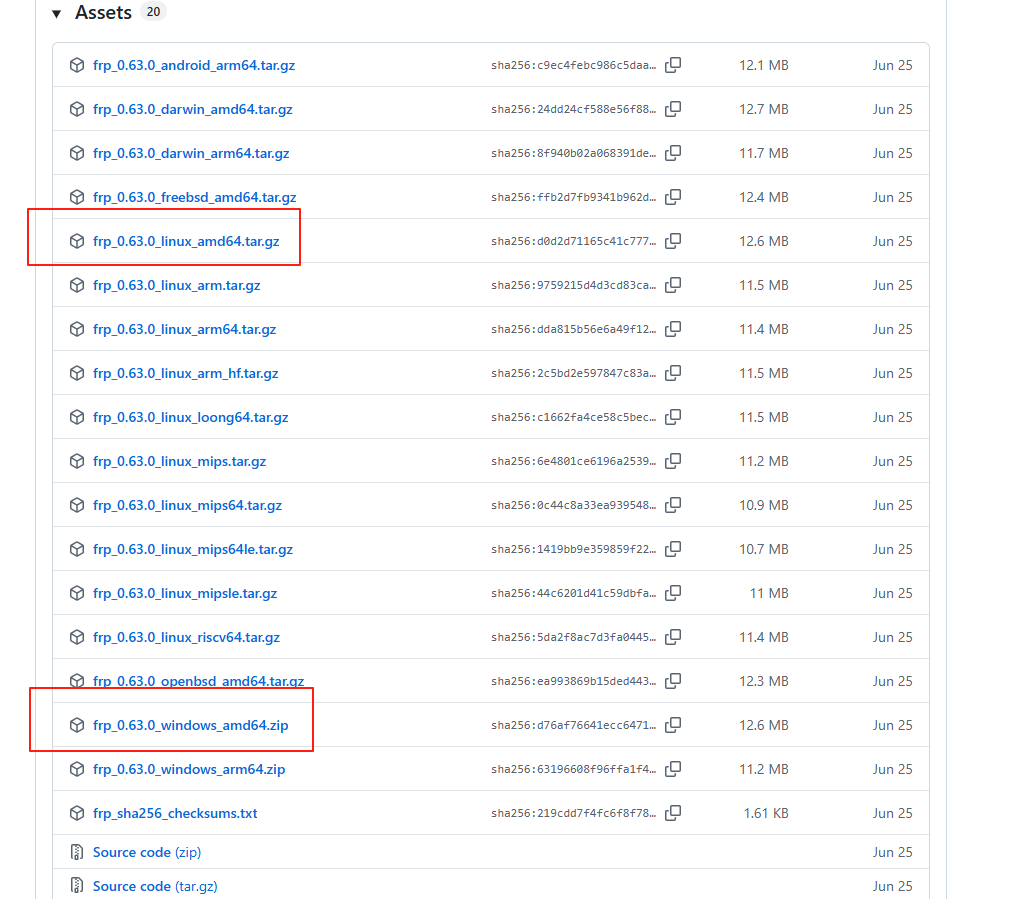The width and height of the screenshot is (1013, 899).
Task: Download frp_0.63.0_linux_amd64.tar.gz
Action: (x=186, y=241)
